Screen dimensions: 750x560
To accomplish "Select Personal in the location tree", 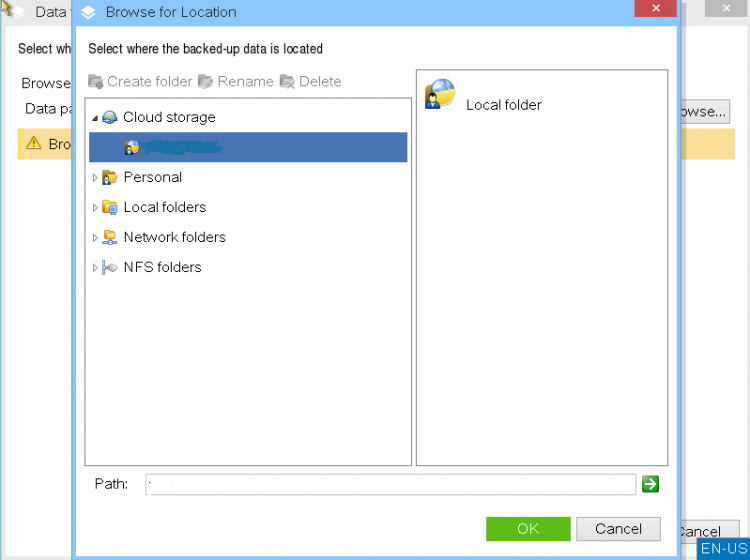I will [153, 177].
